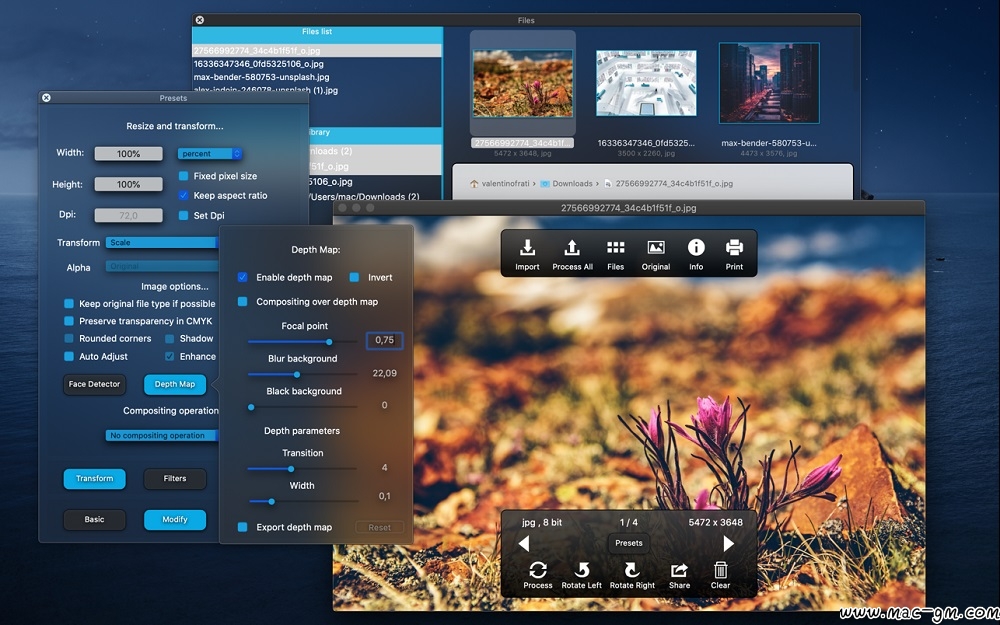This screenshot has height=625, width=1000.
Task: Enable the Set Dpi checkbox
Action: [184, 216]
